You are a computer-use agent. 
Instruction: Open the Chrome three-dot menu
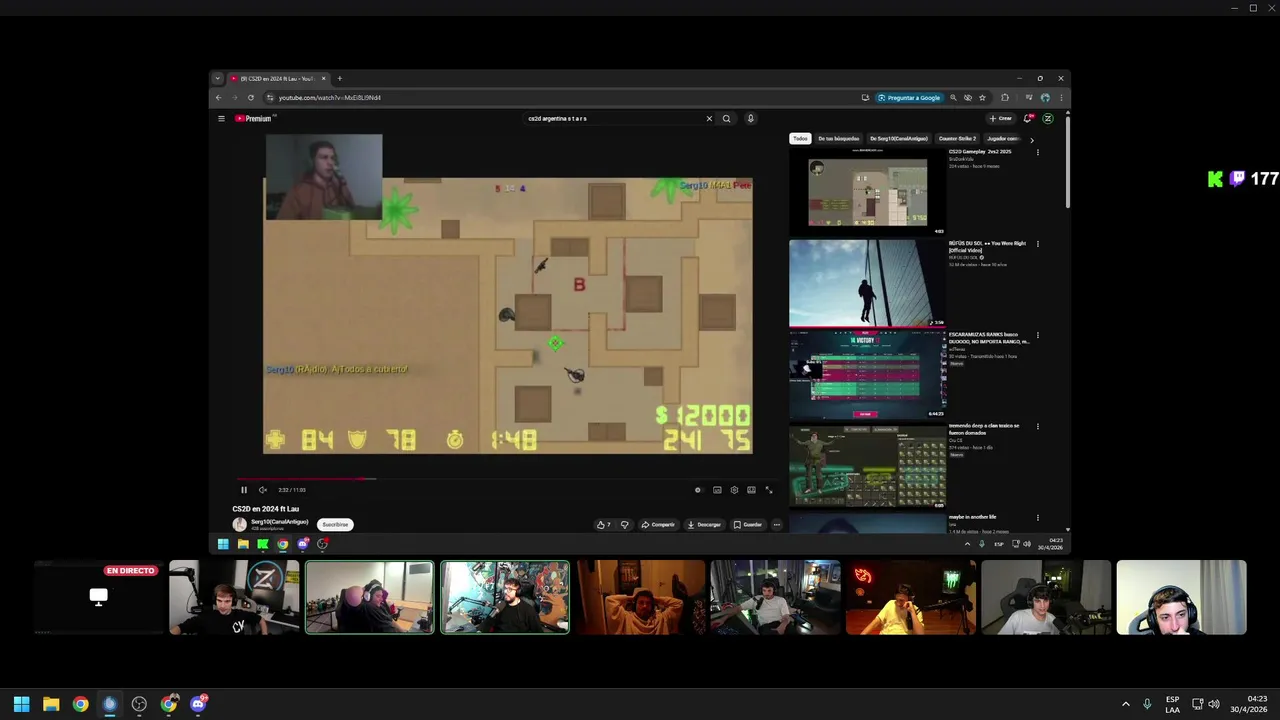point(1060,98)
